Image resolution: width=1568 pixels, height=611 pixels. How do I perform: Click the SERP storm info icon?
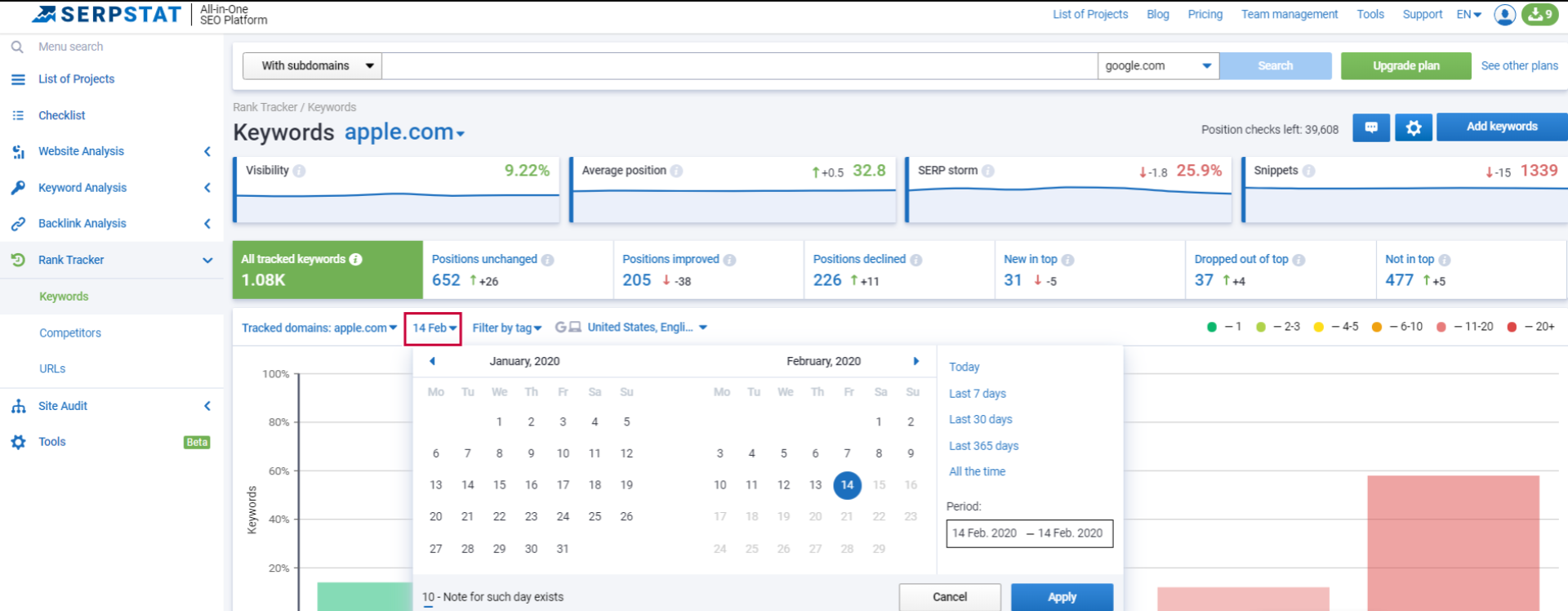coord(988,171)
